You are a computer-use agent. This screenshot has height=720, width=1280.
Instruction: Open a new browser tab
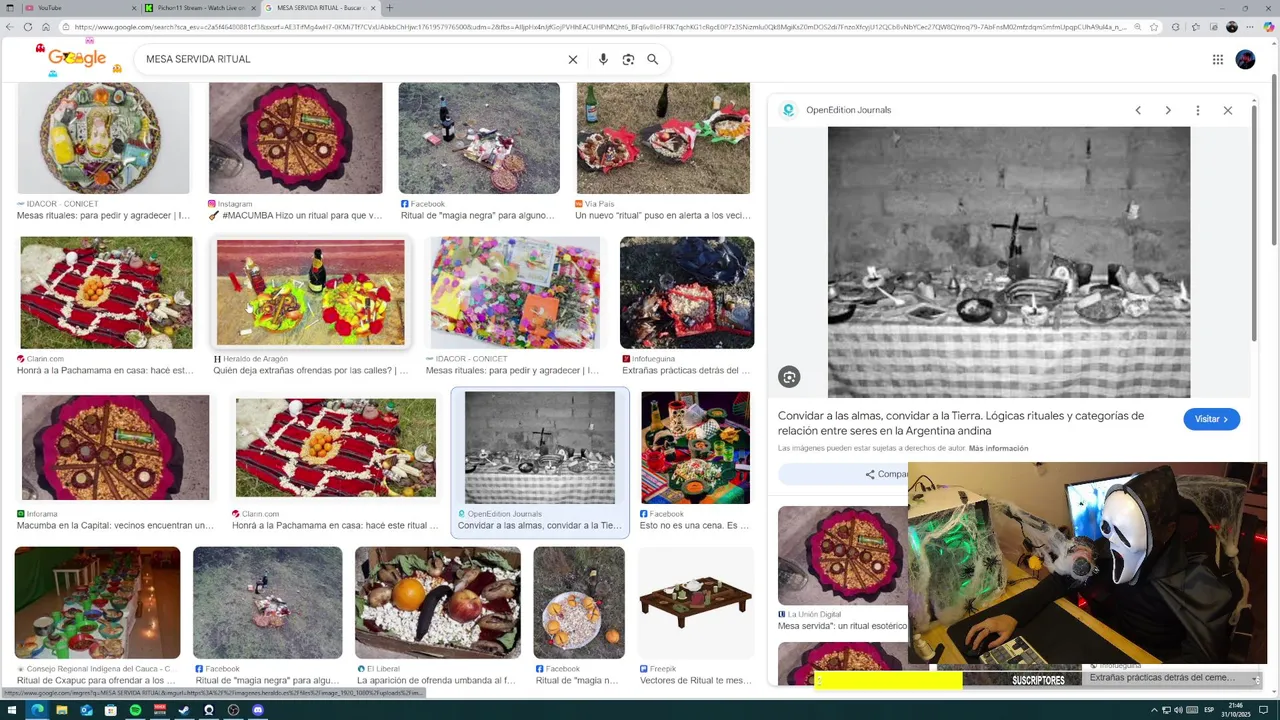pos(390,8)
